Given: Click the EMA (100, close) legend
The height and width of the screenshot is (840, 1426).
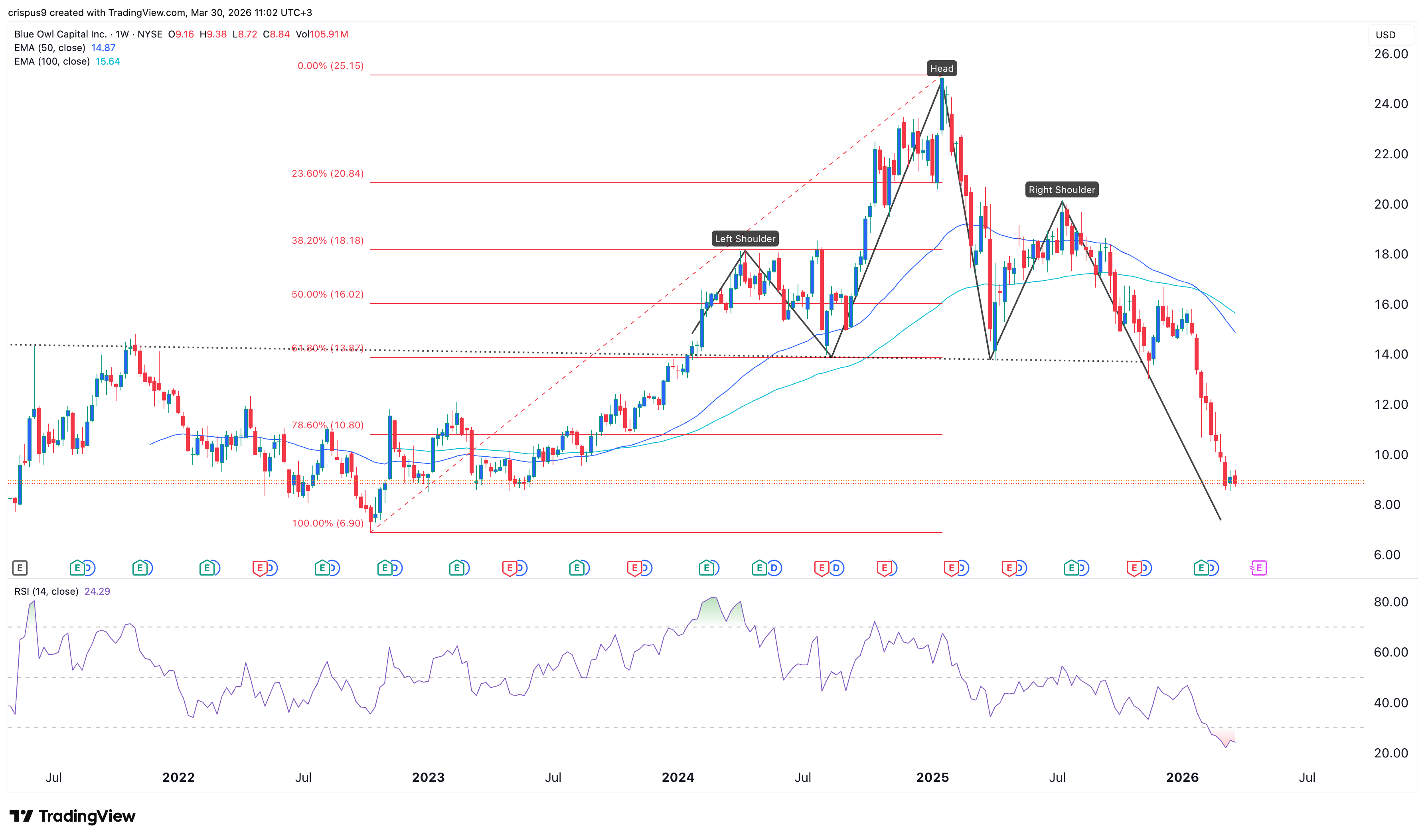Looking at the screenshot, I should click(52, 62).
